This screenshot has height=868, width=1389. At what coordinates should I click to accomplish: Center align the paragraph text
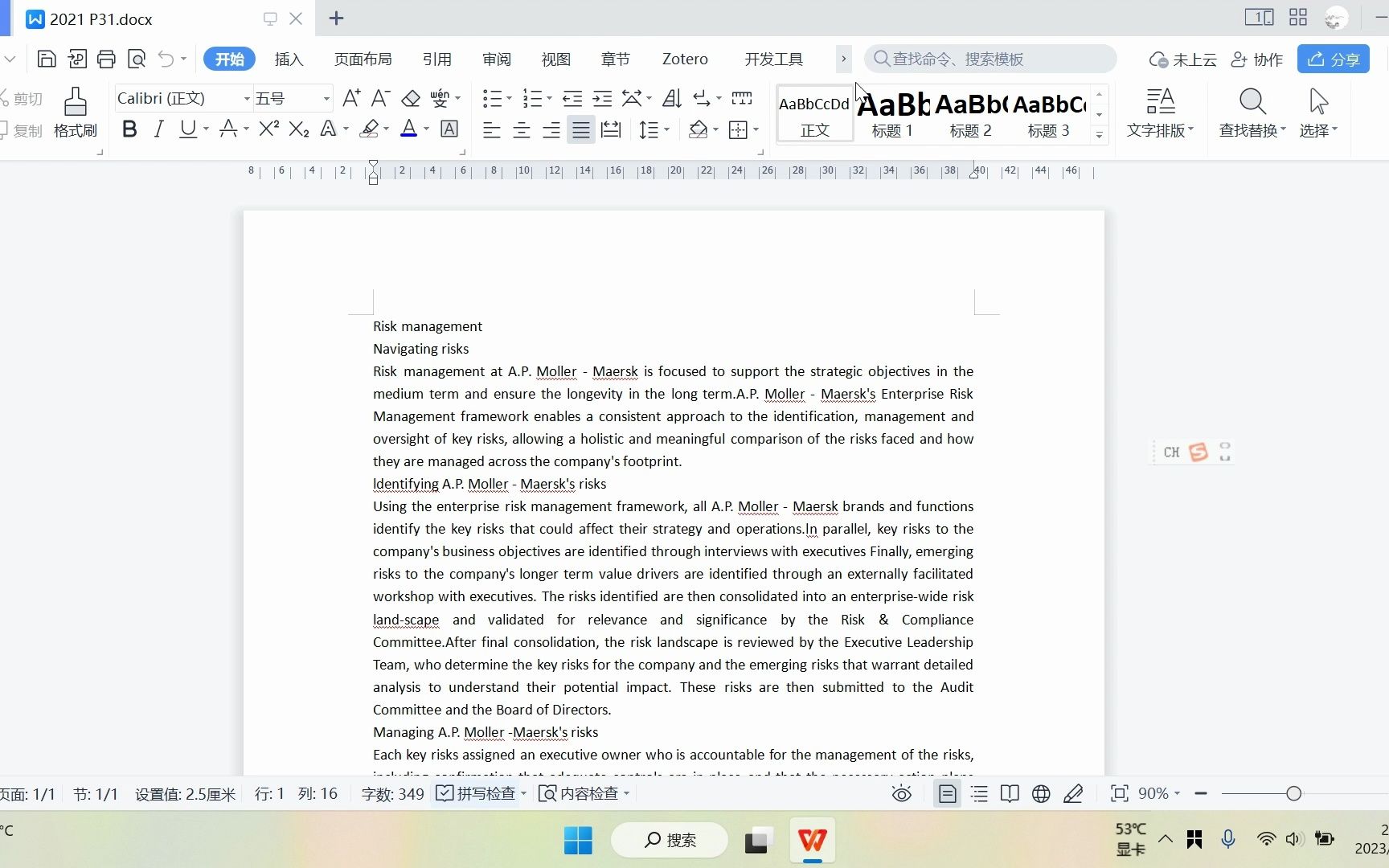point(522,129)
